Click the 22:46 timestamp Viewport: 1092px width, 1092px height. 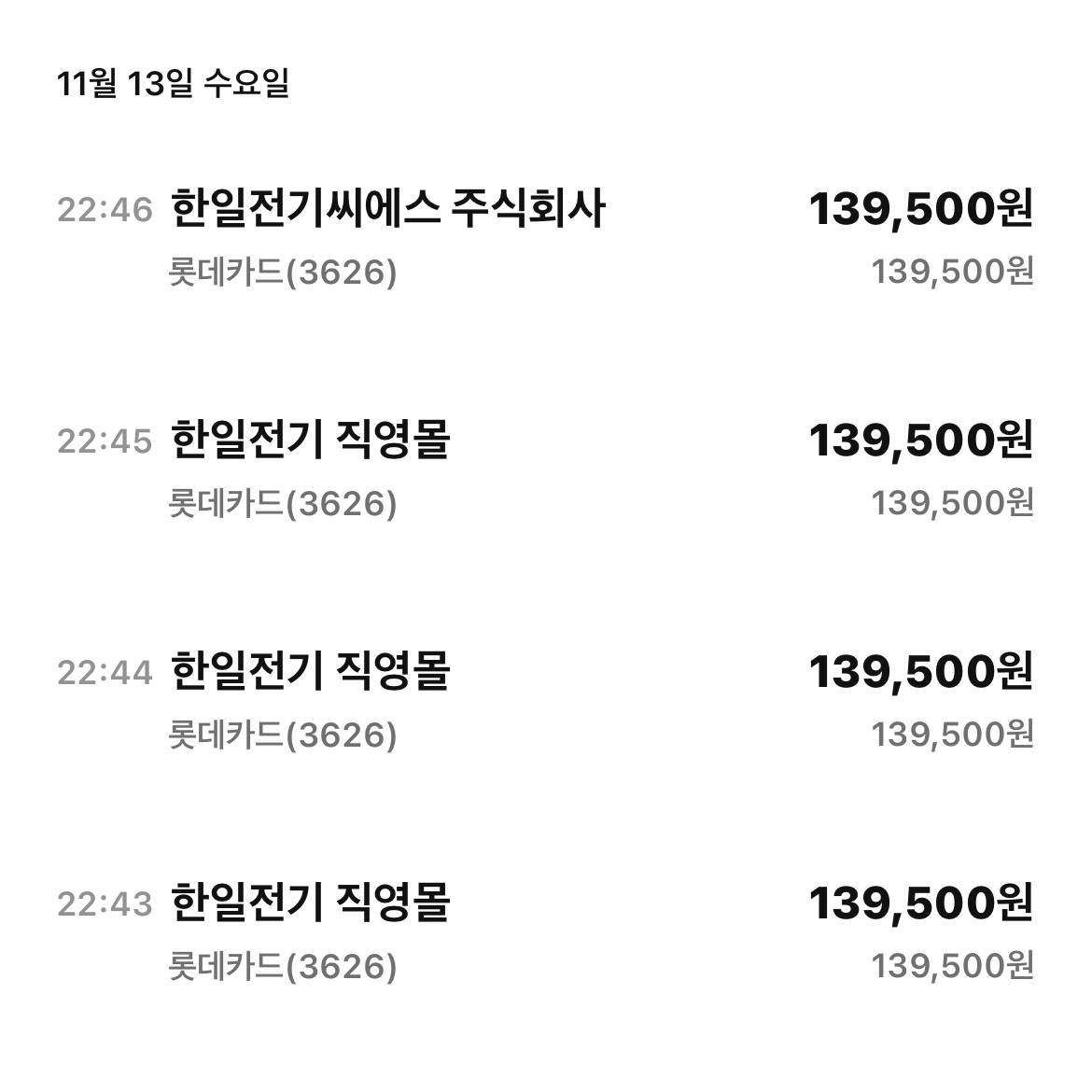coord(105,210)
